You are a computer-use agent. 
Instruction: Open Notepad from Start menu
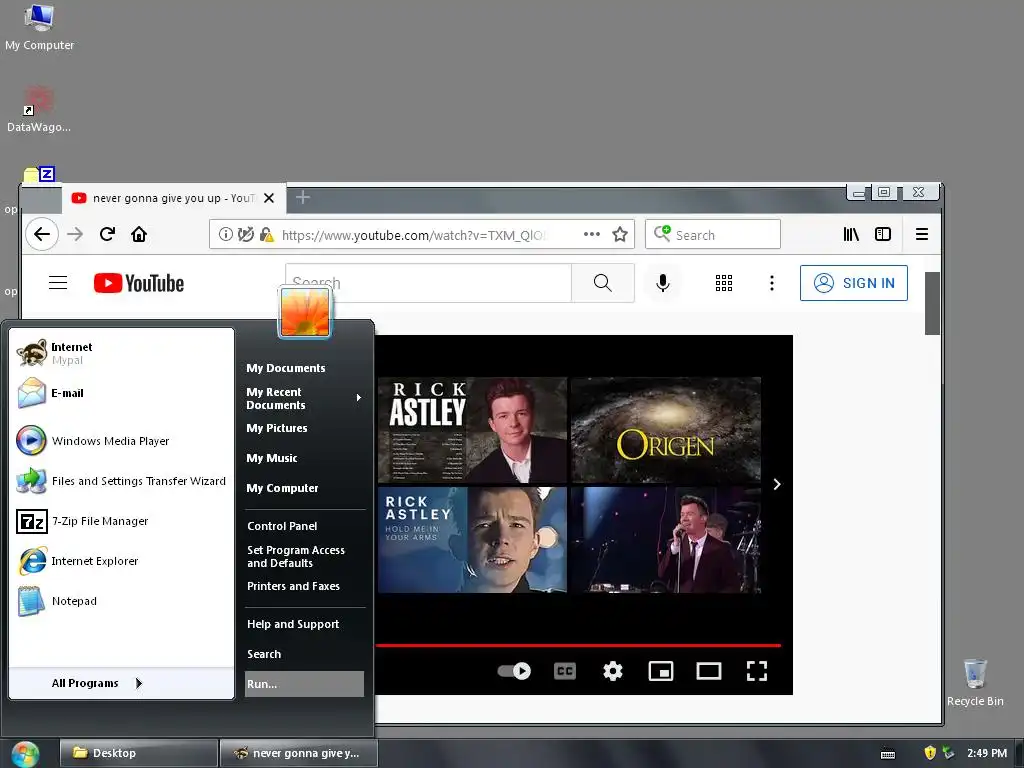(121, 601)
